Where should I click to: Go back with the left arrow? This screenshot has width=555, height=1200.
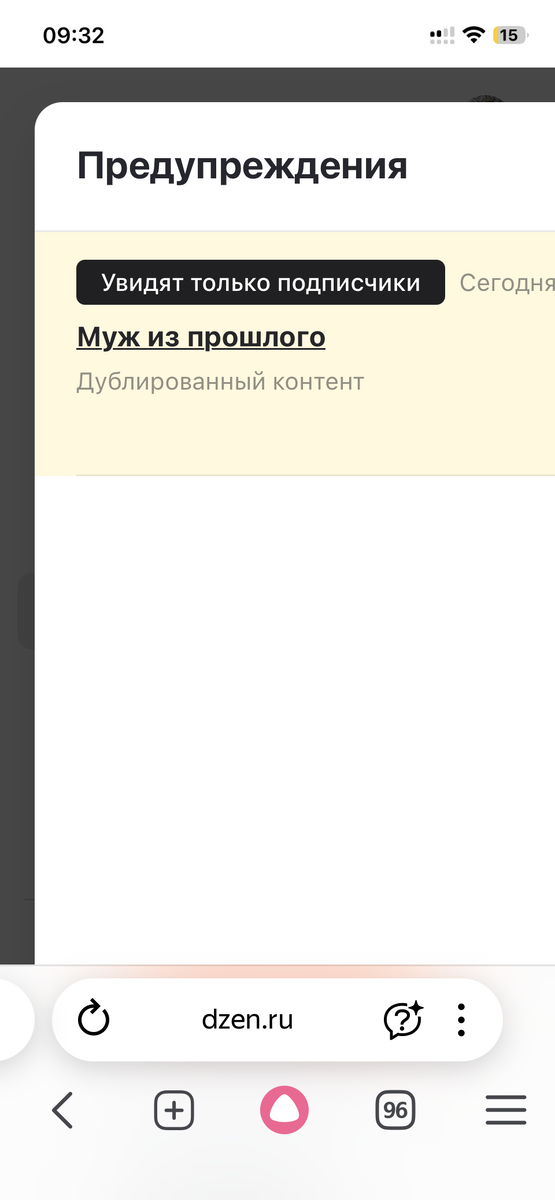pos(63,1110)
